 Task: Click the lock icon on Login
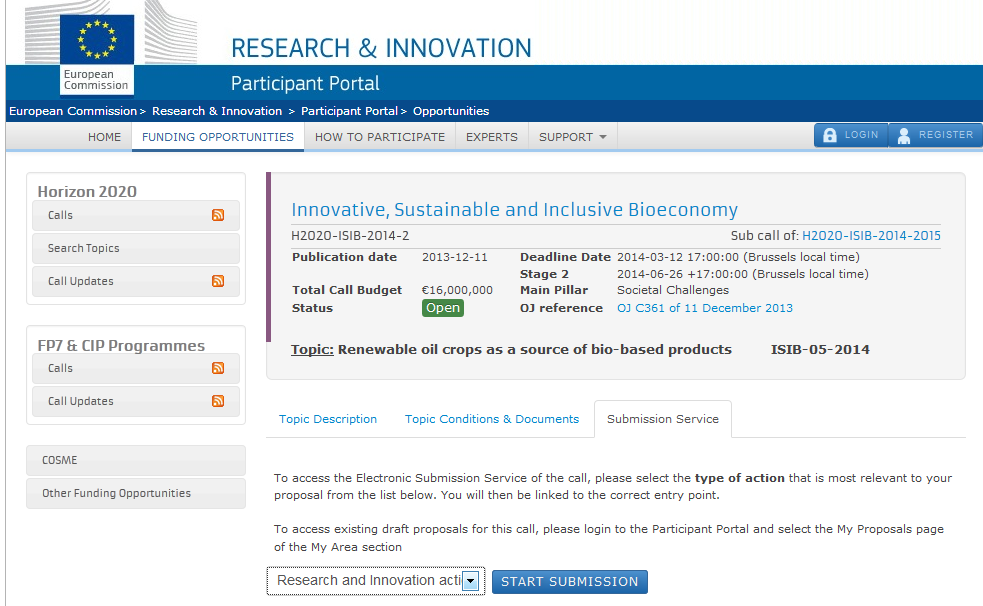(829, 135)
